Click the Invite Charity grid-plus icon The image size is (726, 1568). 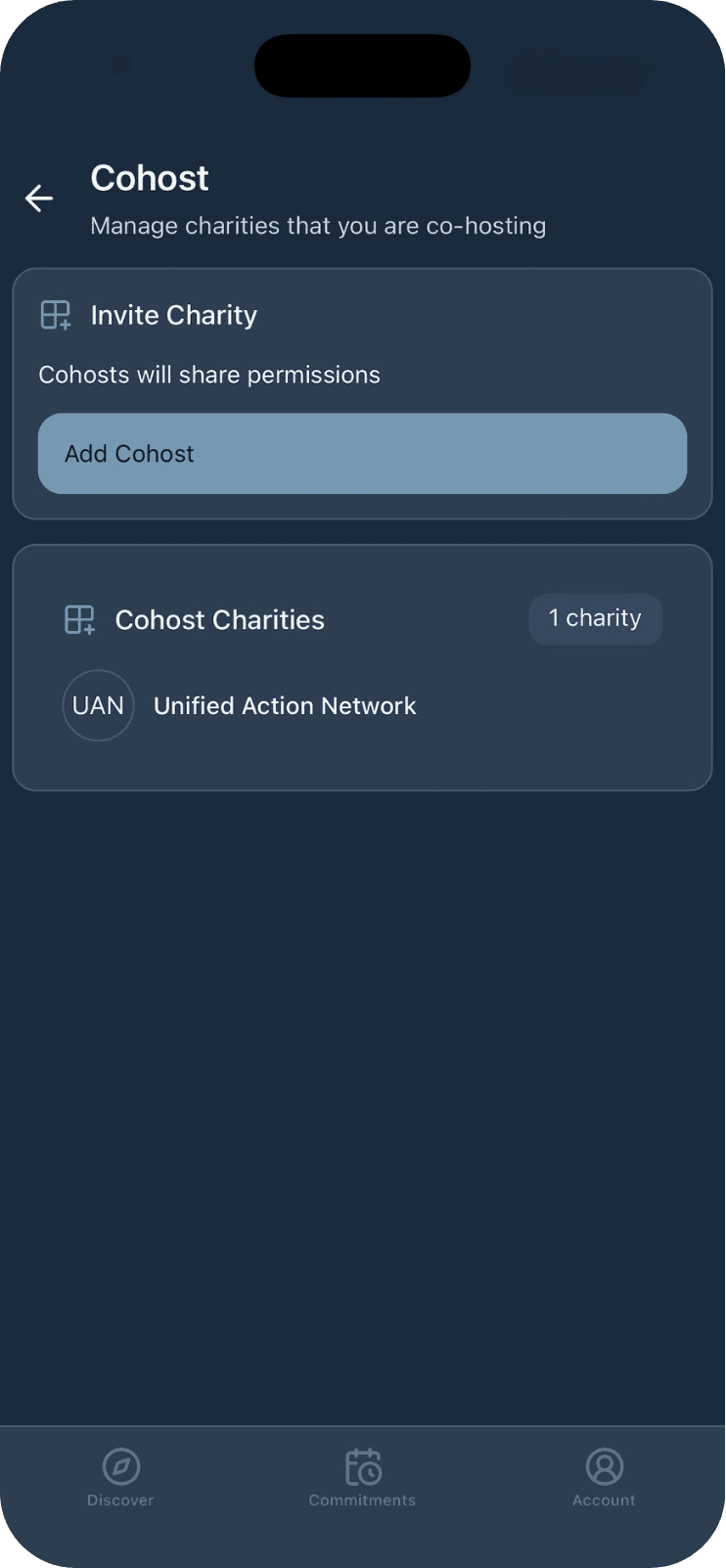coord(56,315)
